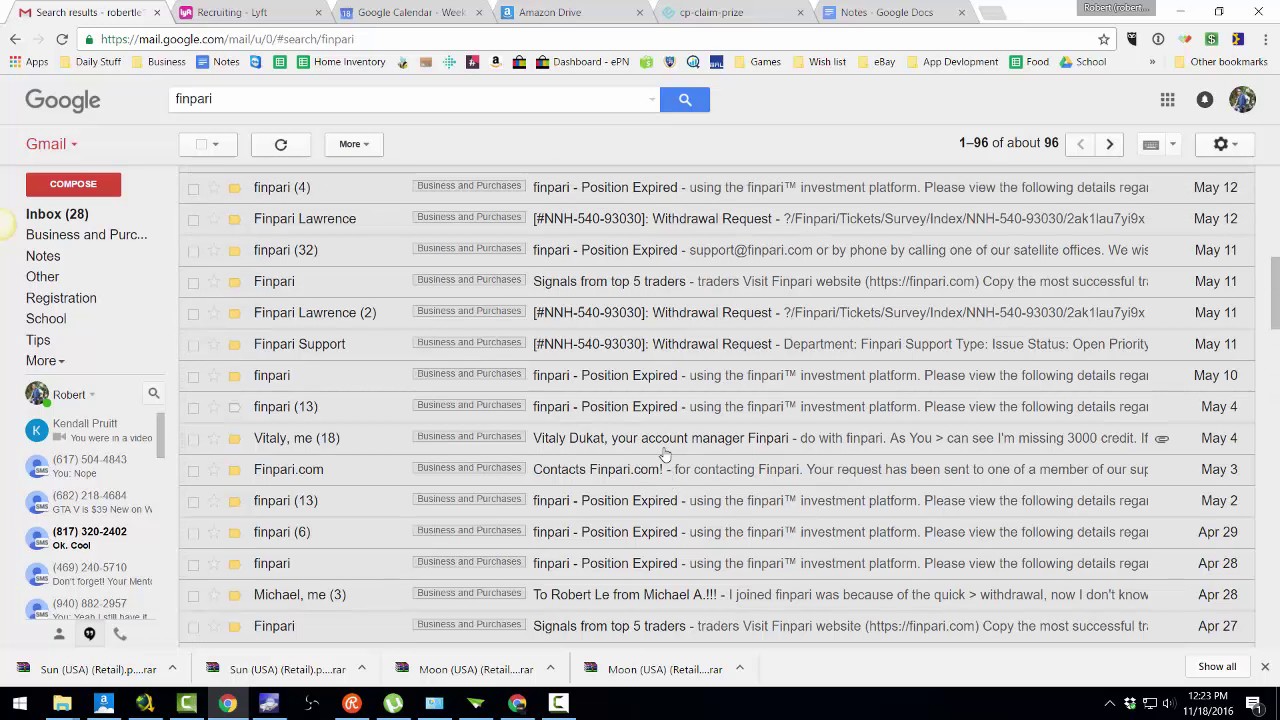The image size is (1280, 720).
Task: Tick the finpari (6) email checkbox
Action: pyautogui.click(x=193, y=532)
